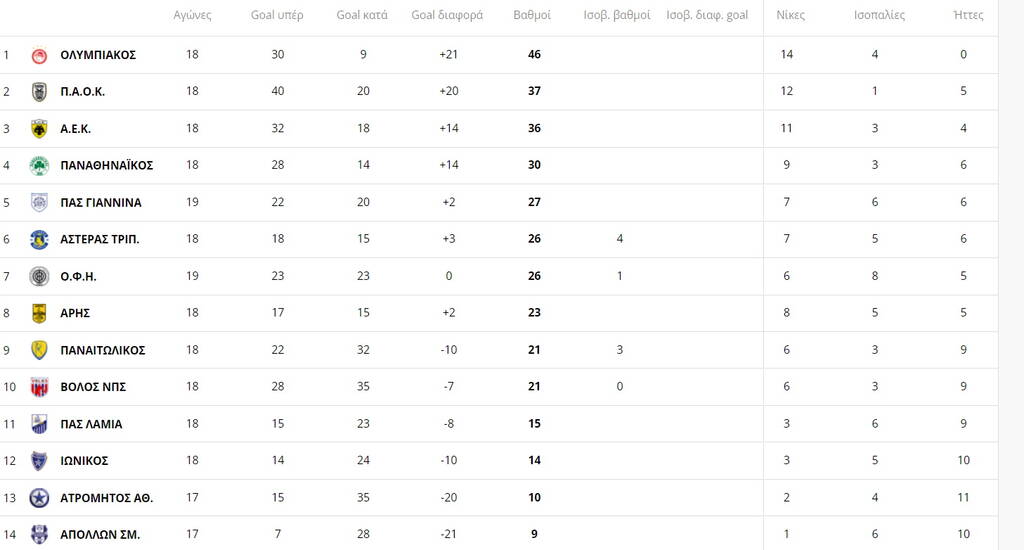Click the ΠΑΣ ΛΑΜΙΑ team name

91,424
